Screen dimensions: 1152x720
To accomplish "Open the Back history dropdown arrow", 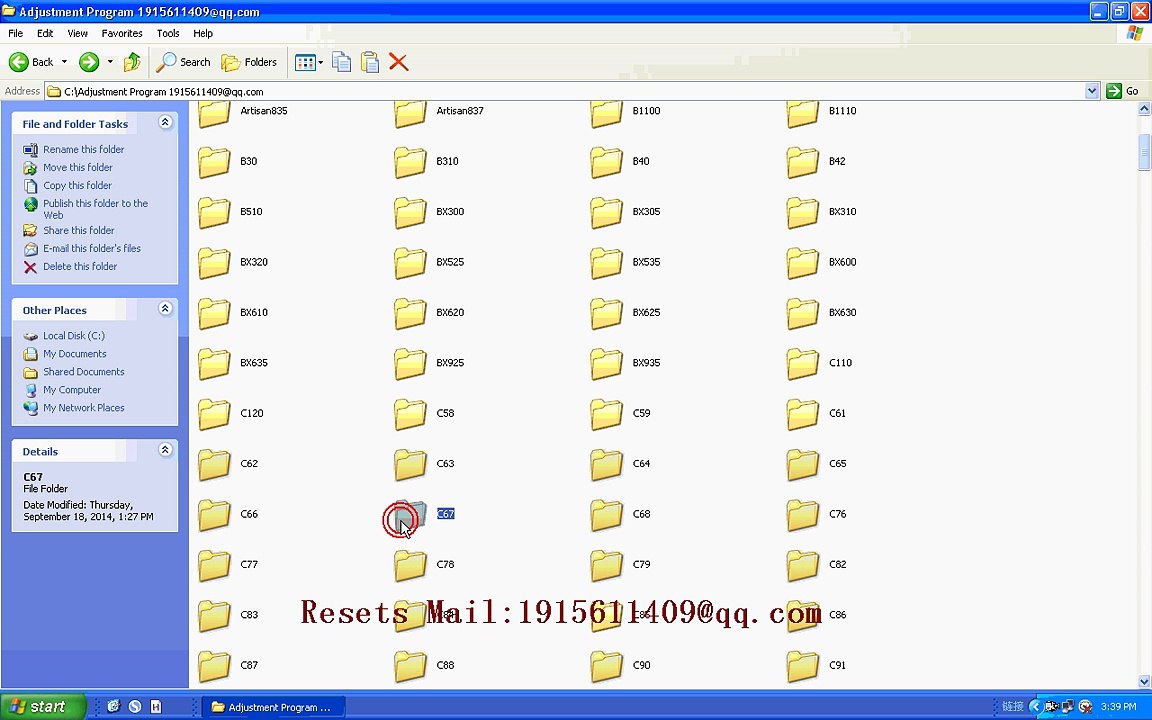I will pyautogui.click(x=64, y=62).
